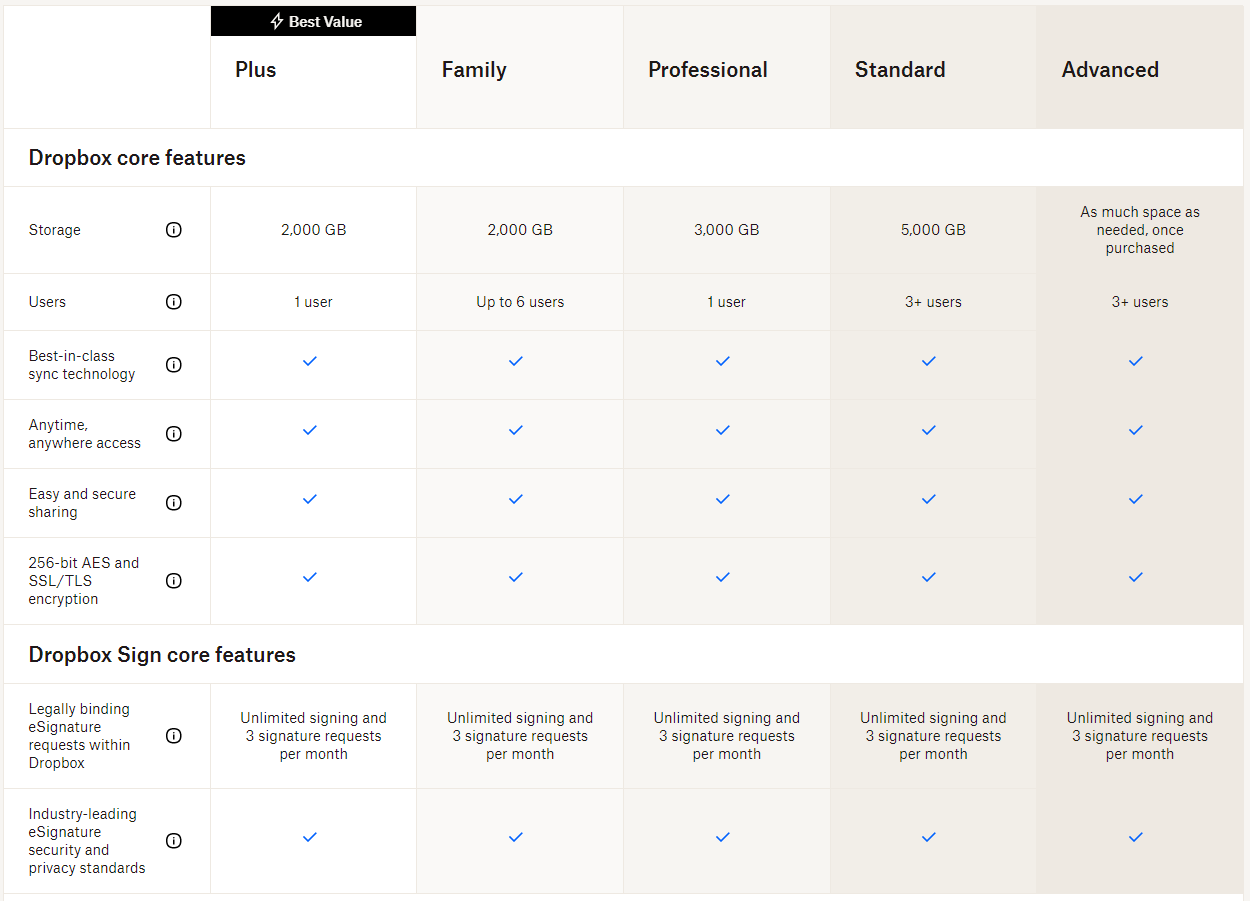This screenshot has width=1251, height=902.
Task: Click Standard checkmark in eSignature security row
Action: tap(929, 837)
